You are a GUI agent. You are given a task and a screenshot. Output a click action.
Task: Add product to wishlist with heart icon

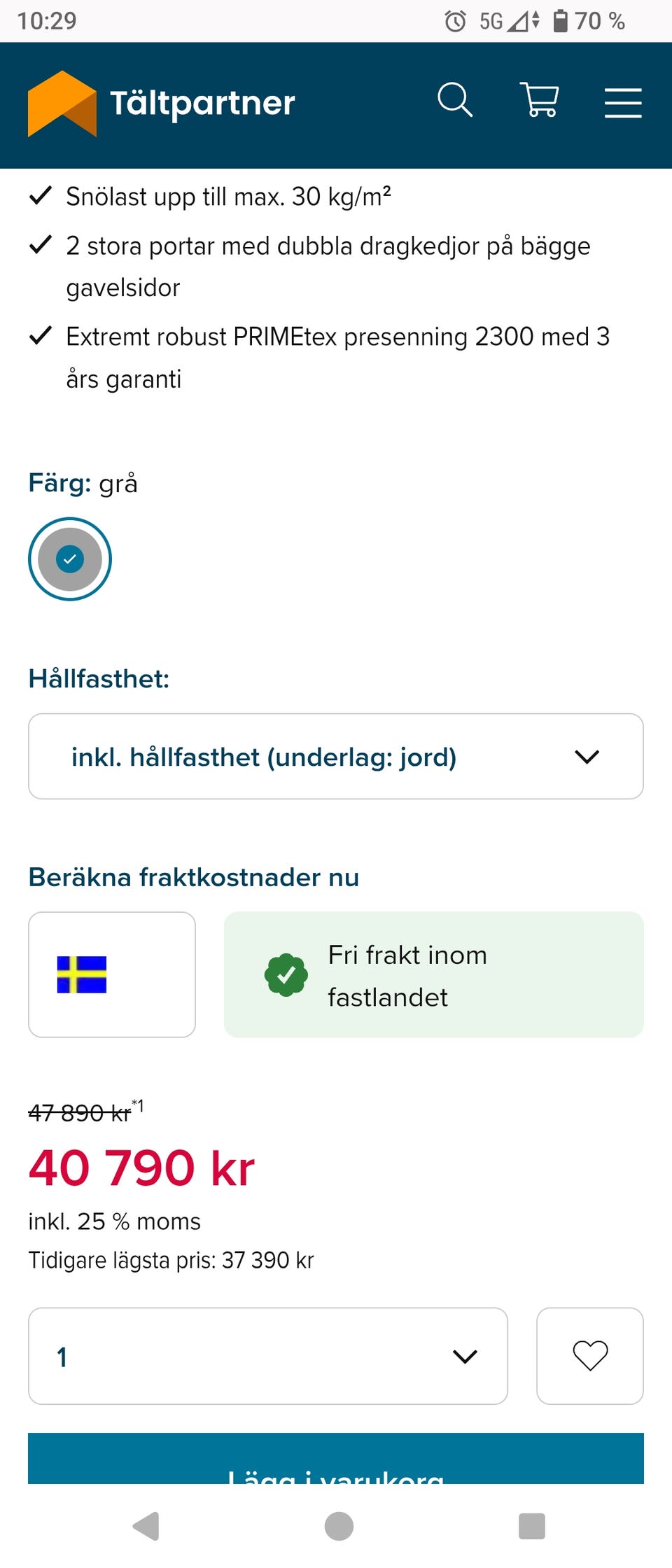click(590, 1356)
